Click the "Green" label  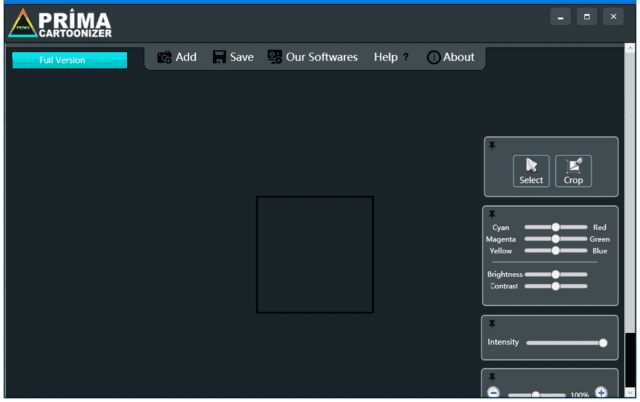[600, 239]
